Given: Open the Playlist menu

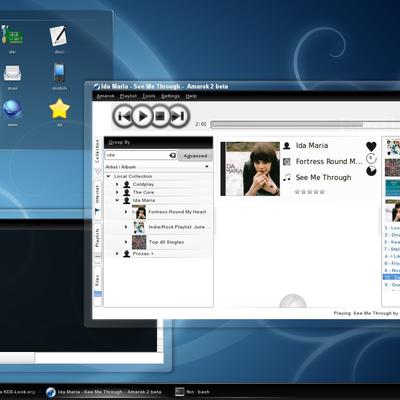Looking at the screenshot, I should pyautogui.click(x=128, y=96).
